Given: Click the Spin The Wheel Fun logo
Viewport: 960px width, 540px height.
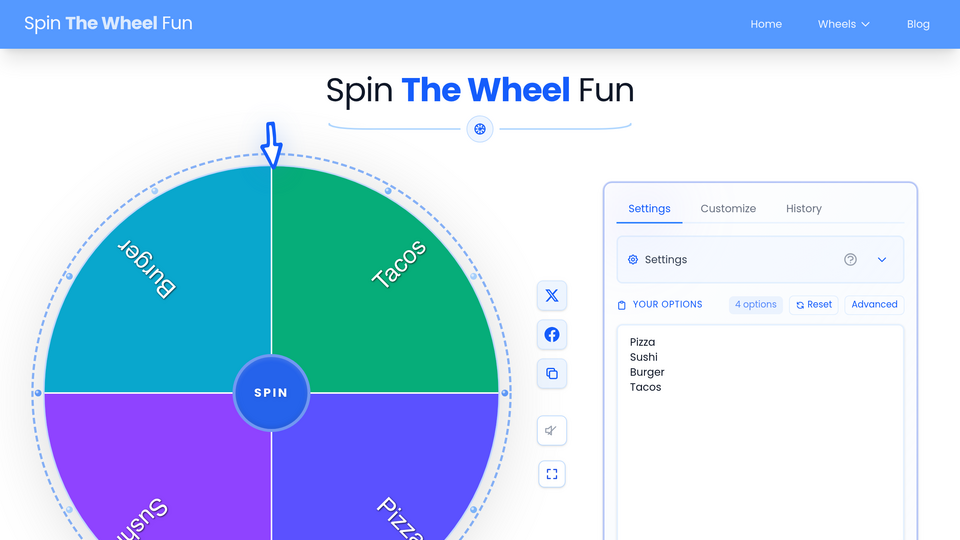Looking at the screenshot, I should [108, 23].
